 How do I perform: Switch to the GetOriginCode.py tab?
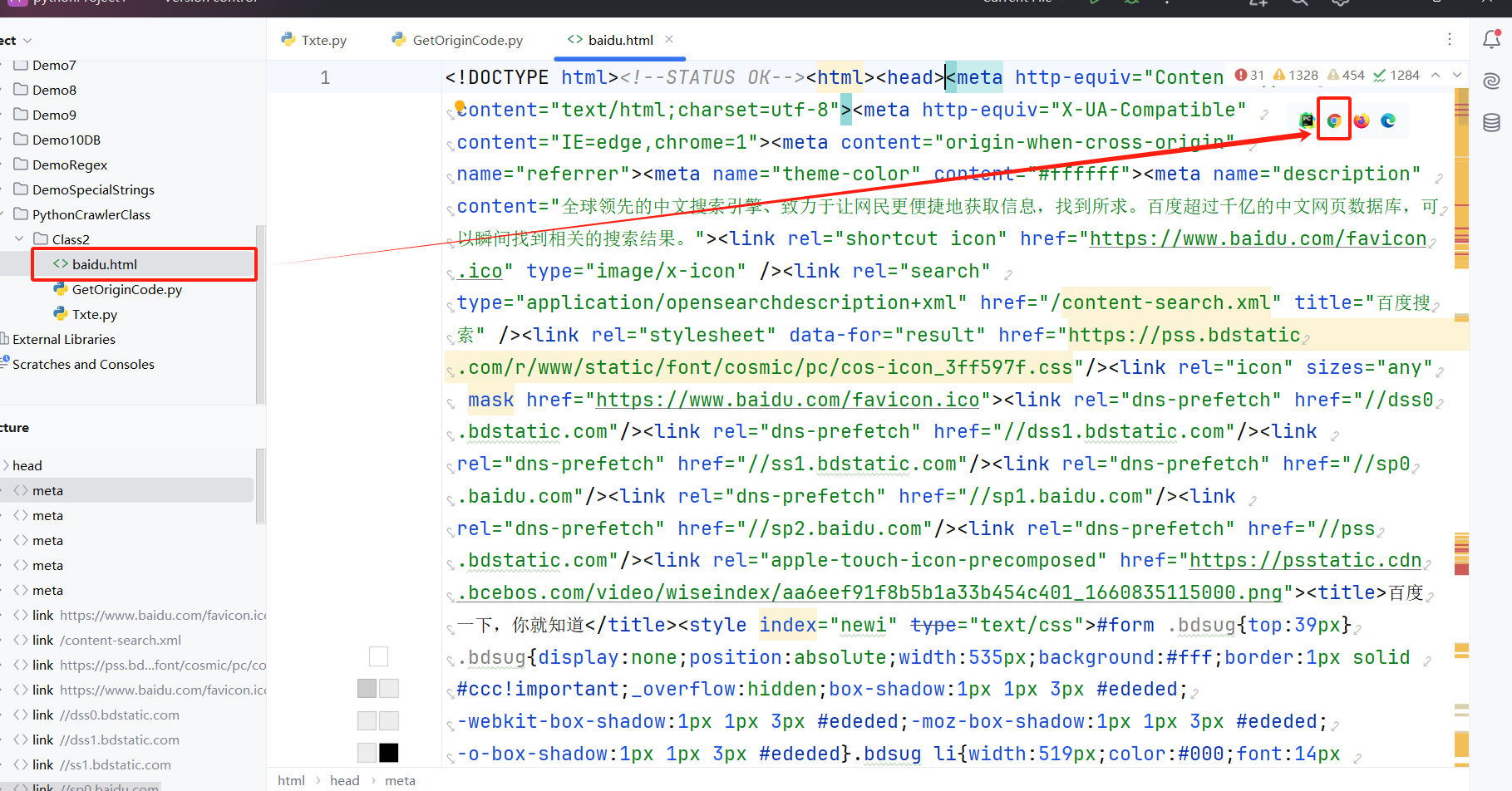click(x=458, y=40)
